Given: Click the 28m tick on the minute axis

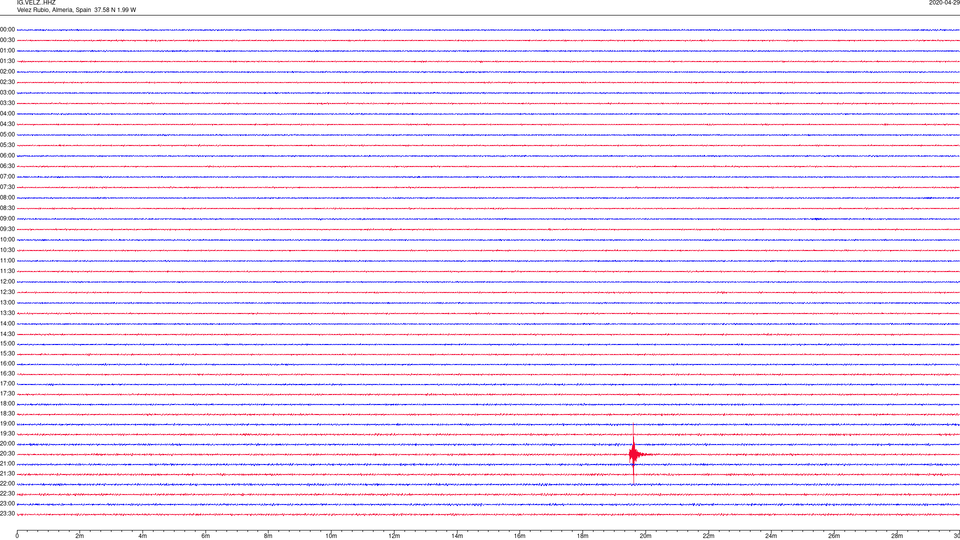Looking at the screenshot, I should tap(897, 536).
